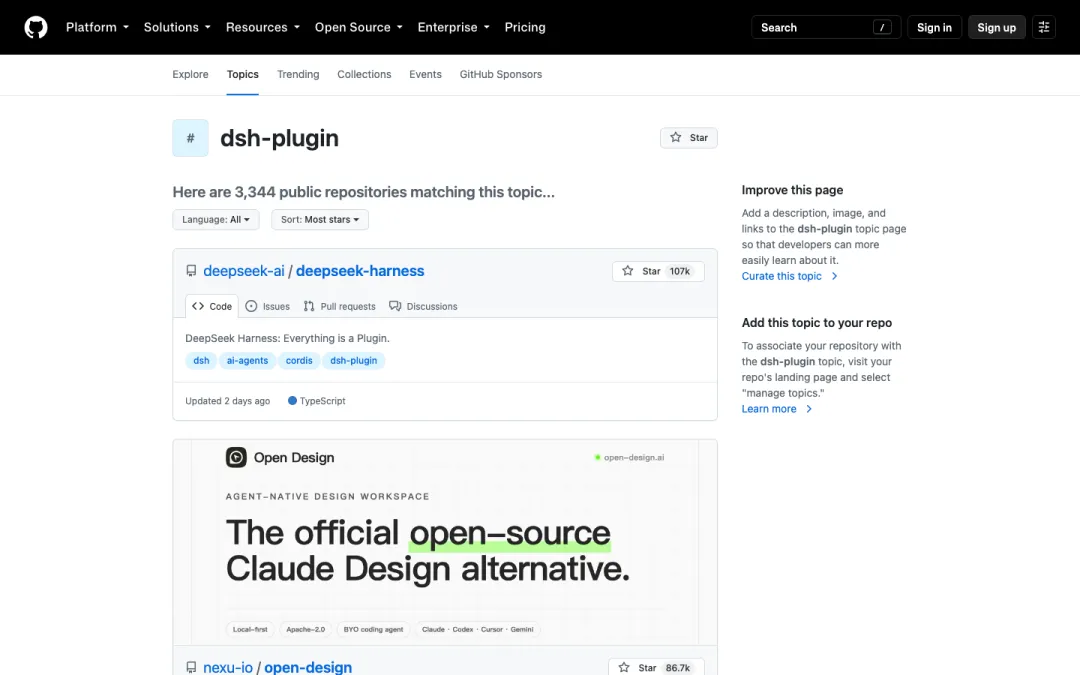This screenshot has height=675, width=1080.
Task: Open the open-design repository link
Action: click(x=308, y=667)
